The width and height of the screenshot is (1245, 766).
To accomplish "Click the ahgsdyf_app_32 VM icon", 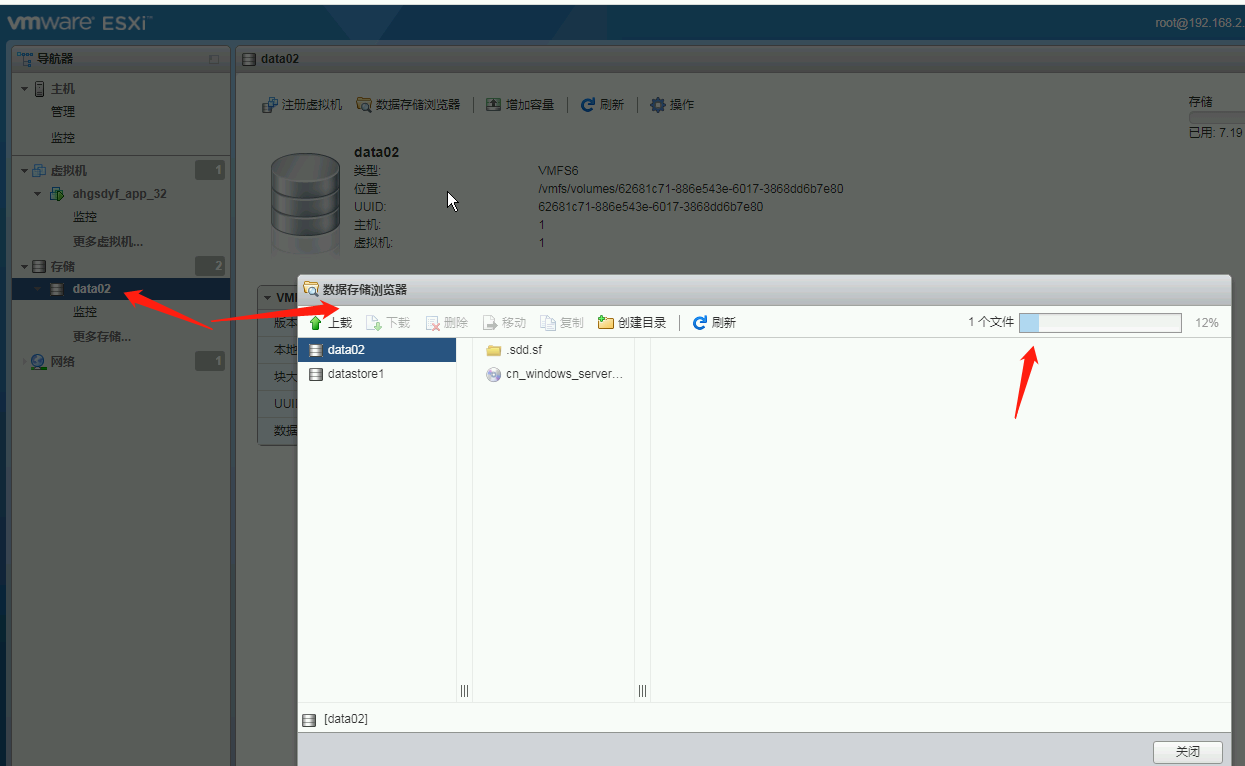I will coord(56,194).
